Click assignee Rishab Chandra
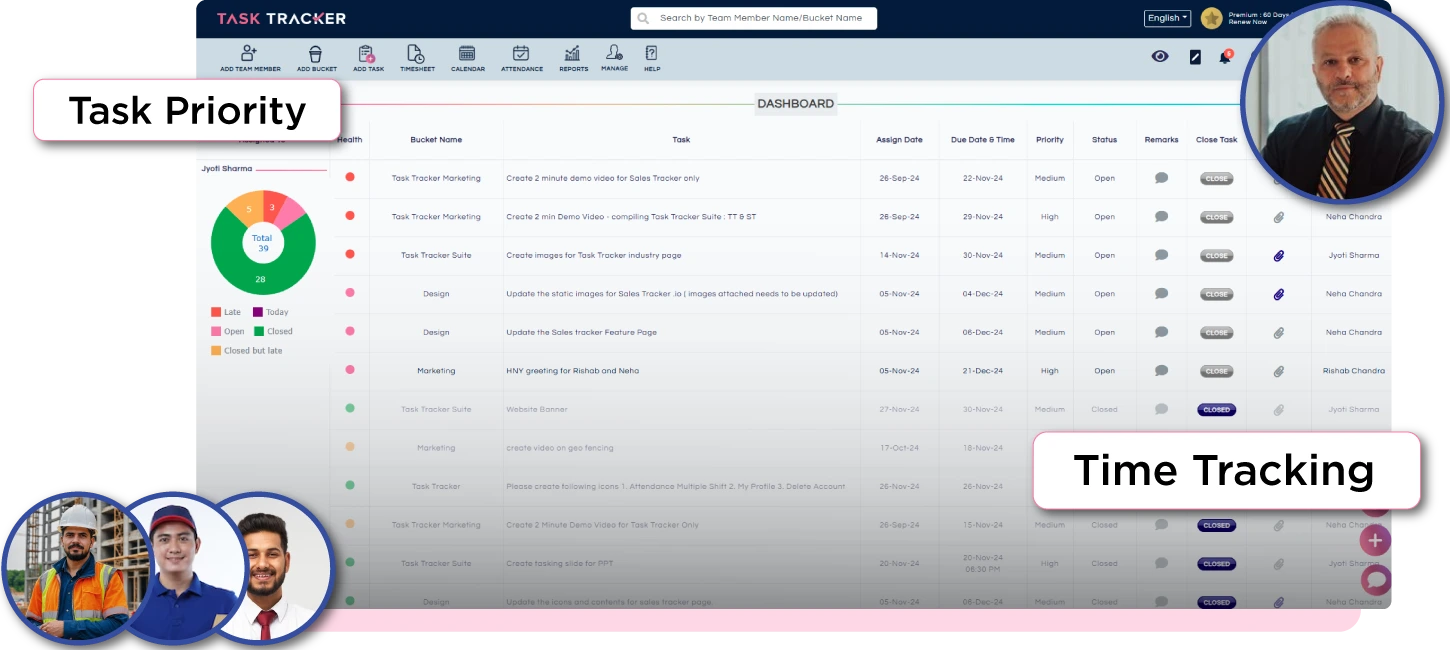 (1353, 371)
